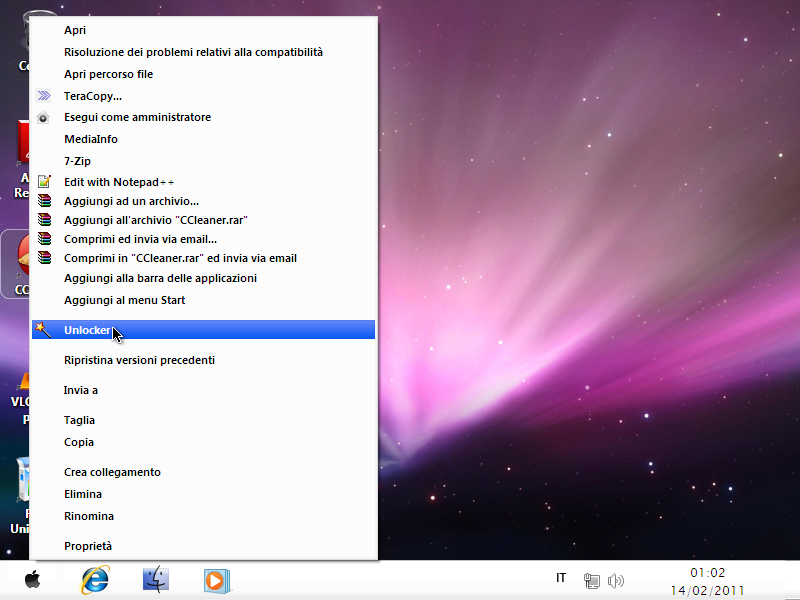Open the volume speaker tray icon
800x600 pixels.
[616, 580]
